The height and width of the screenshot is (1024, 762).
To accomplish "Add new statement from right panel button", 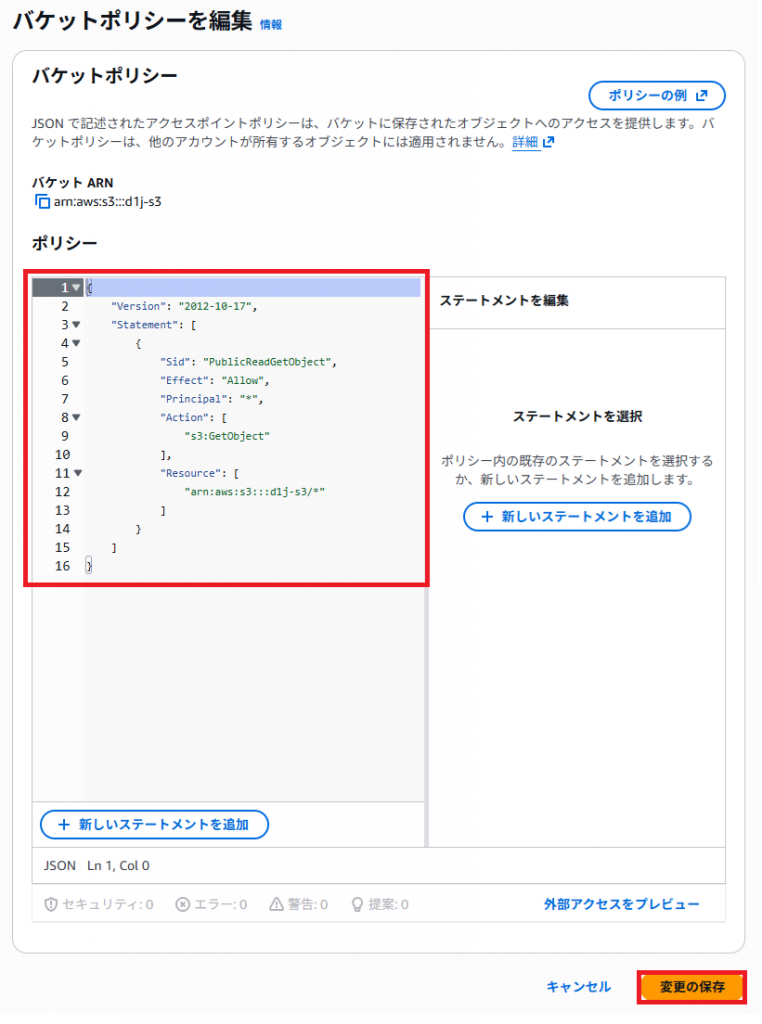I will 576,517.
